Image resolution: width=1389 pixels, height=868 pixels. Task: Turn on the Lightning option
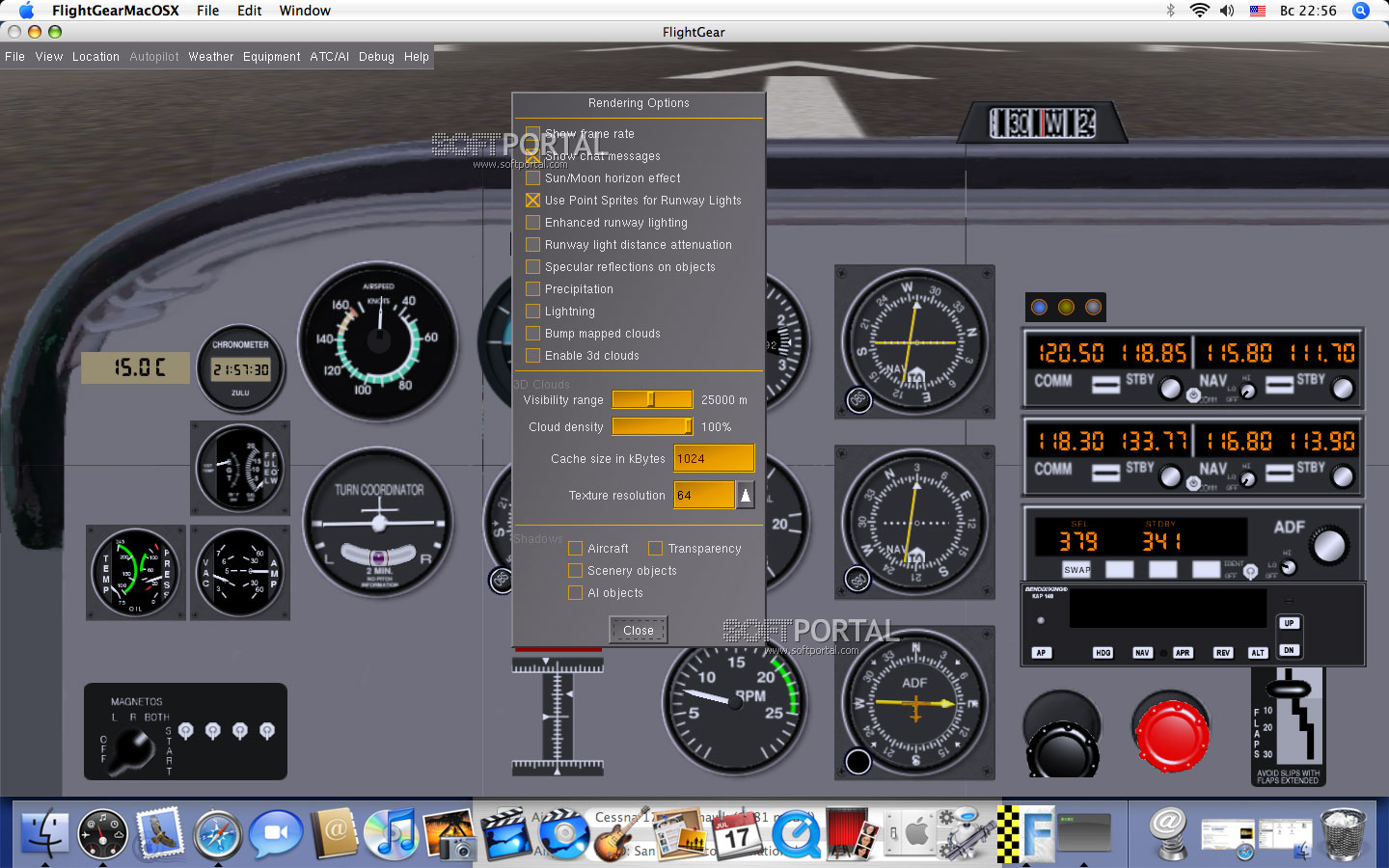[x=532, y=312]
